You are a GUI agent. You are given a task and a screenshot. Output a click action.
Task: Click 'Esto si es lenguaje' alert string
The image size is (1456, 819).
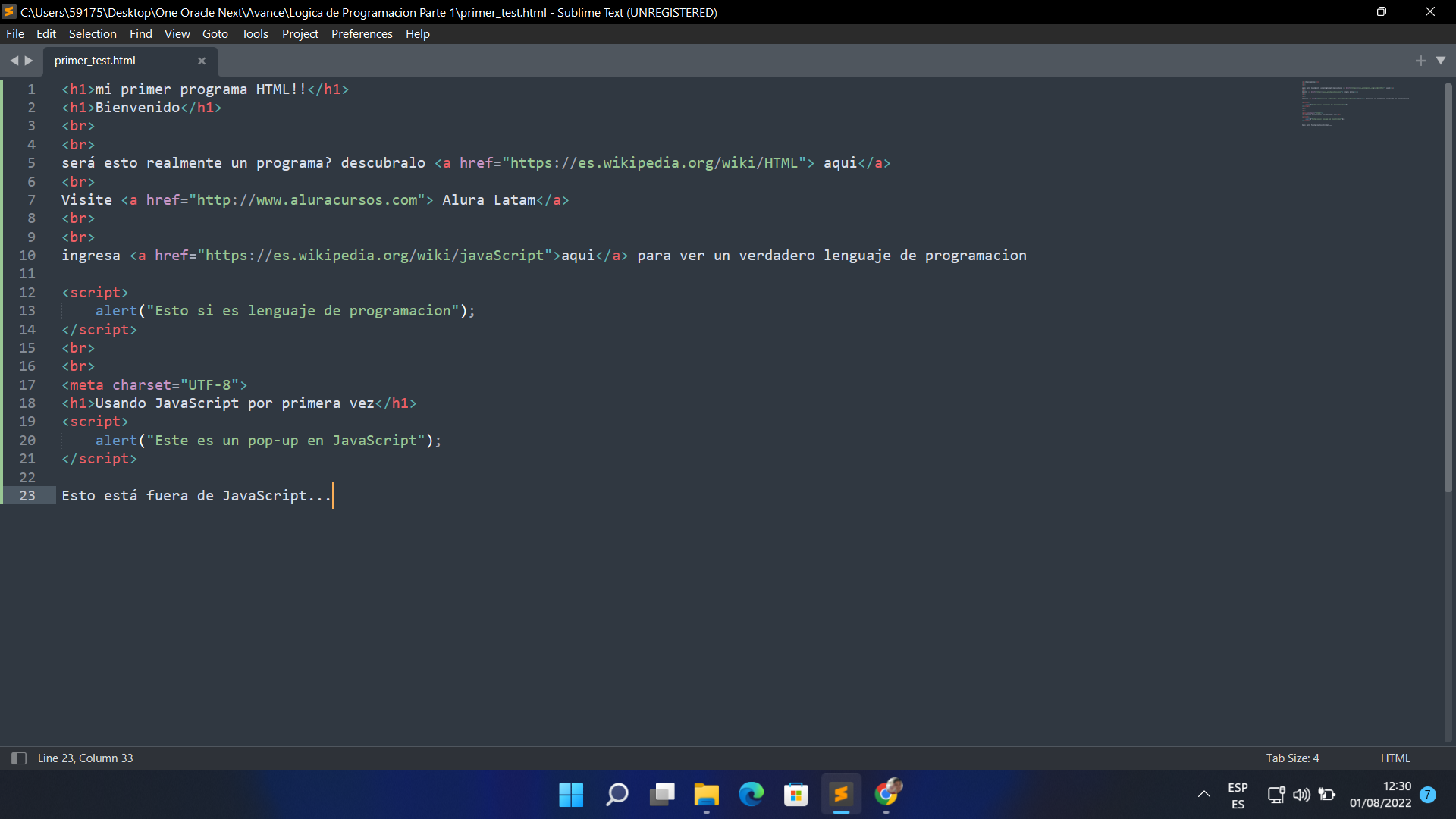pyautogui.click(x=303, y=311)
